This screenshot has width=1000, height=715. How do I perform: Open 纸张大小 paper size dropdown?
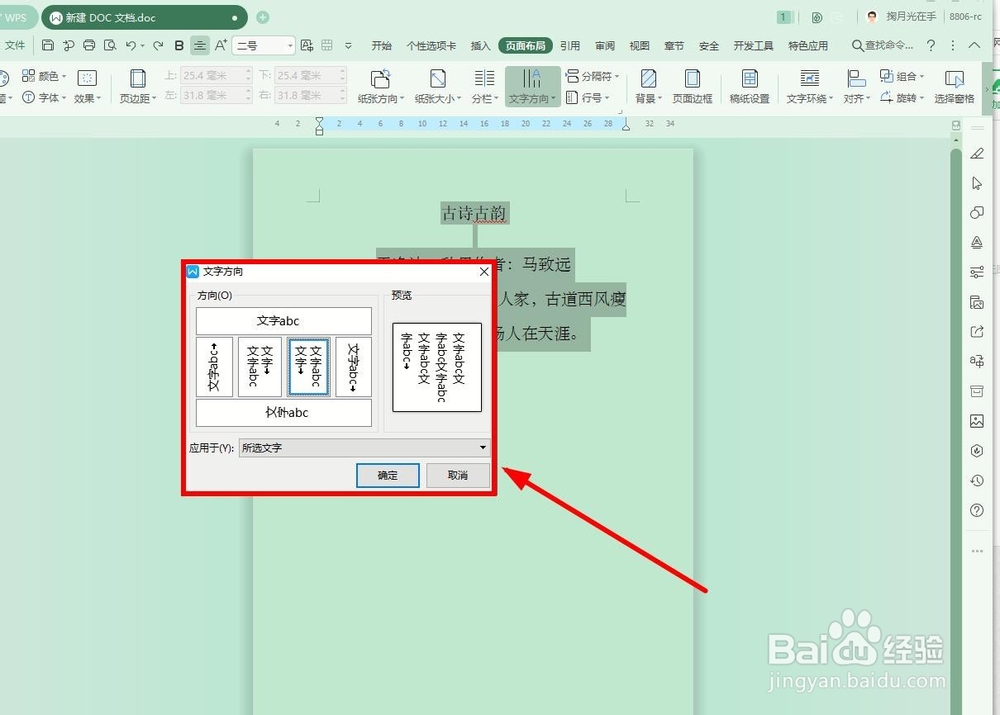coord(438,85)
